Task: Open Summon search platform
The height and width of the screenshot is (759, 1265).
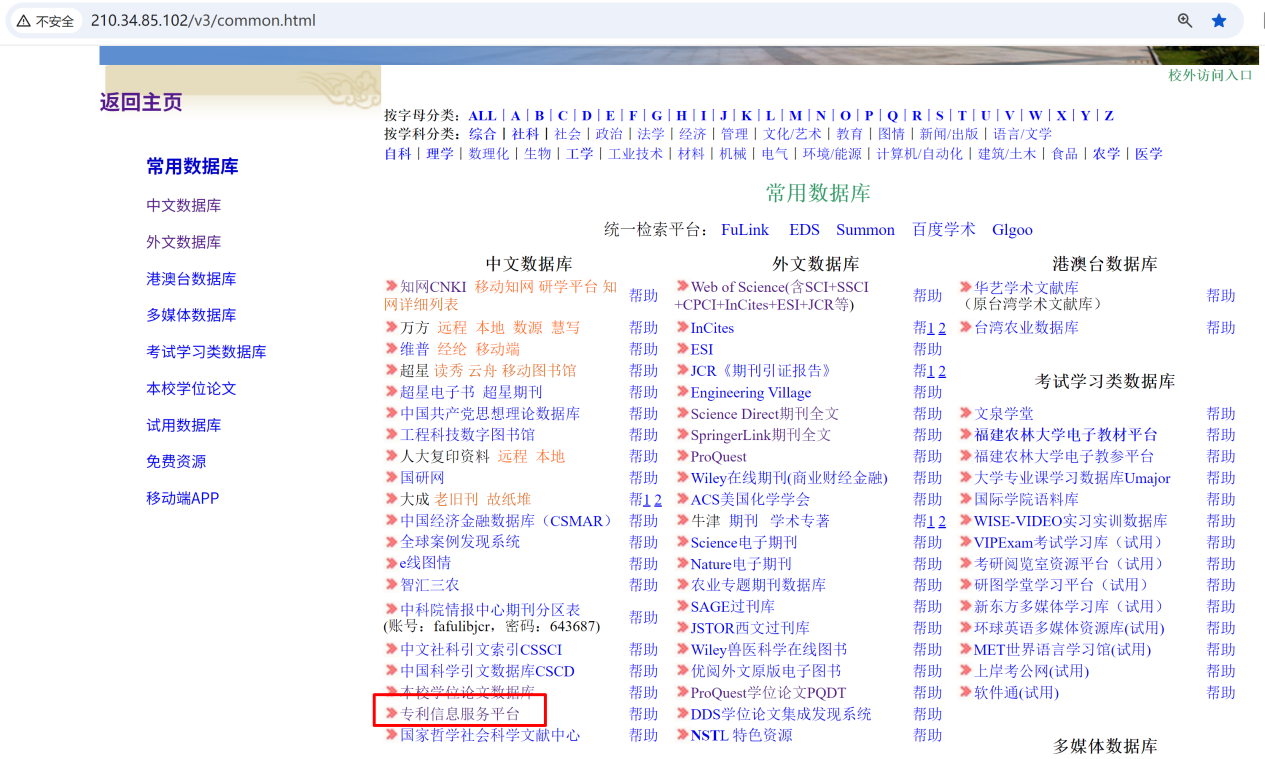Action: click(x=865, y=230)
